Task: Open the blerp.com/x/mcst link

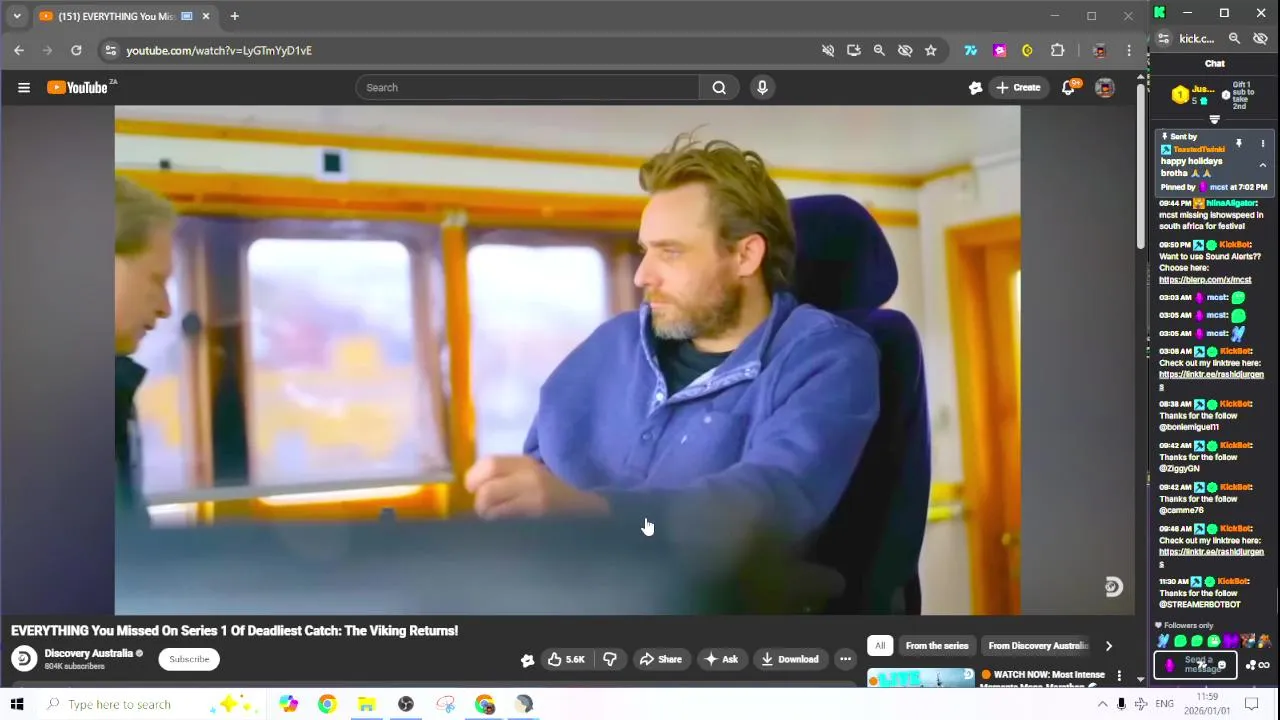Action: (1205, 280)
